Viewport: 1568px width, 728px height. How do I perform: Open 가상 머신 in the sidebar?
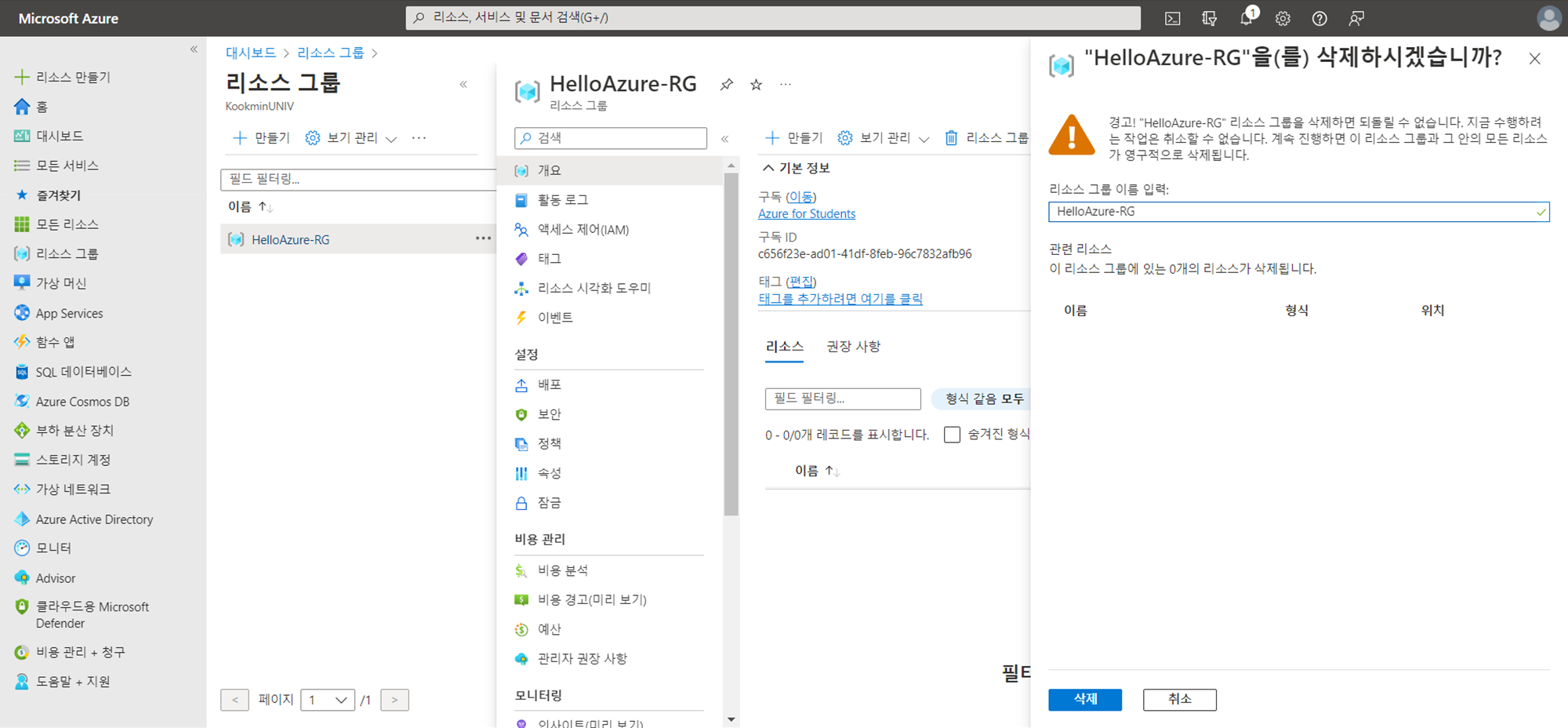pyautogui.click(x=50, y=283)
